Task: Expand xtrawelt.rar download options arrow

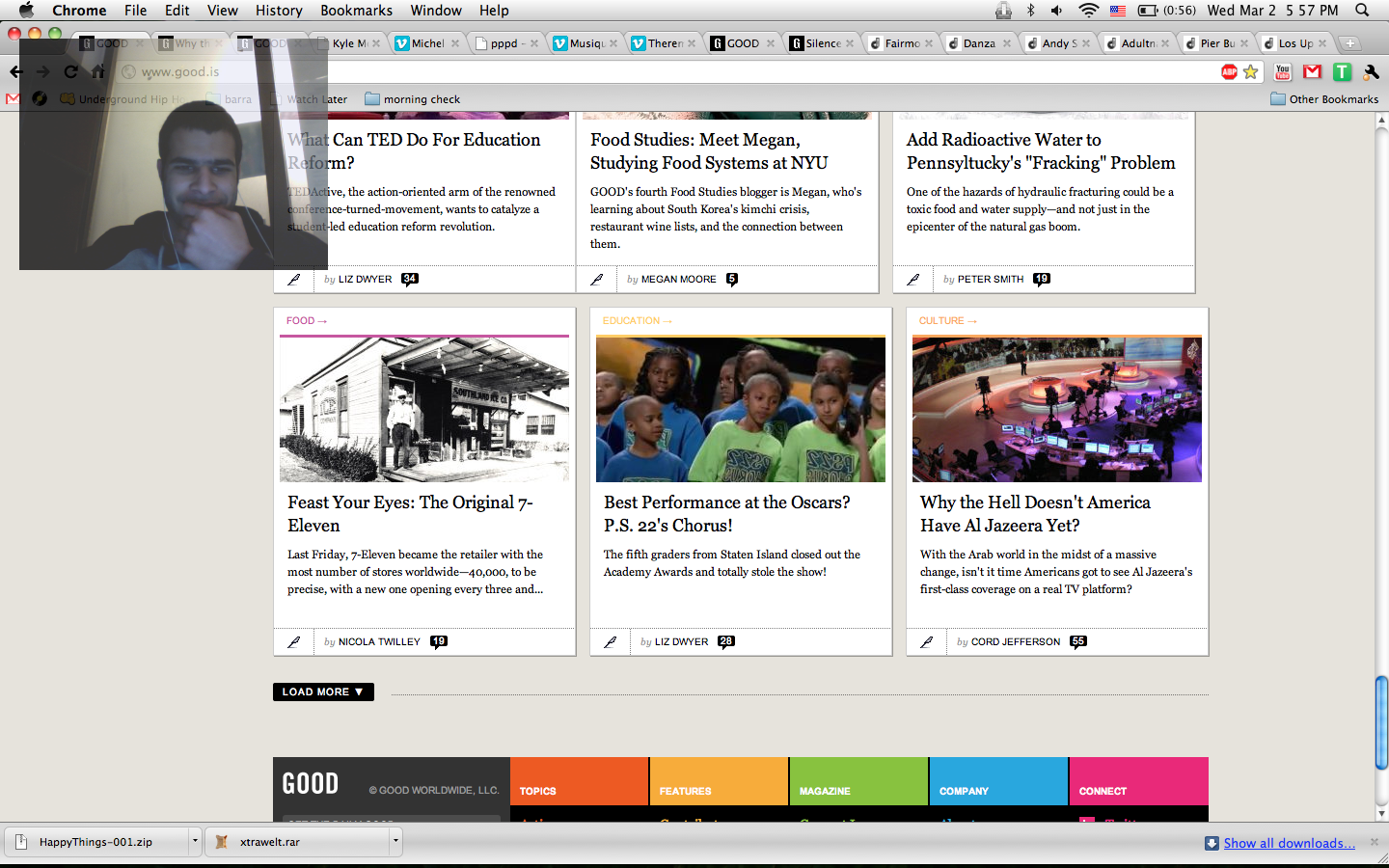Action: pos(395,841)
